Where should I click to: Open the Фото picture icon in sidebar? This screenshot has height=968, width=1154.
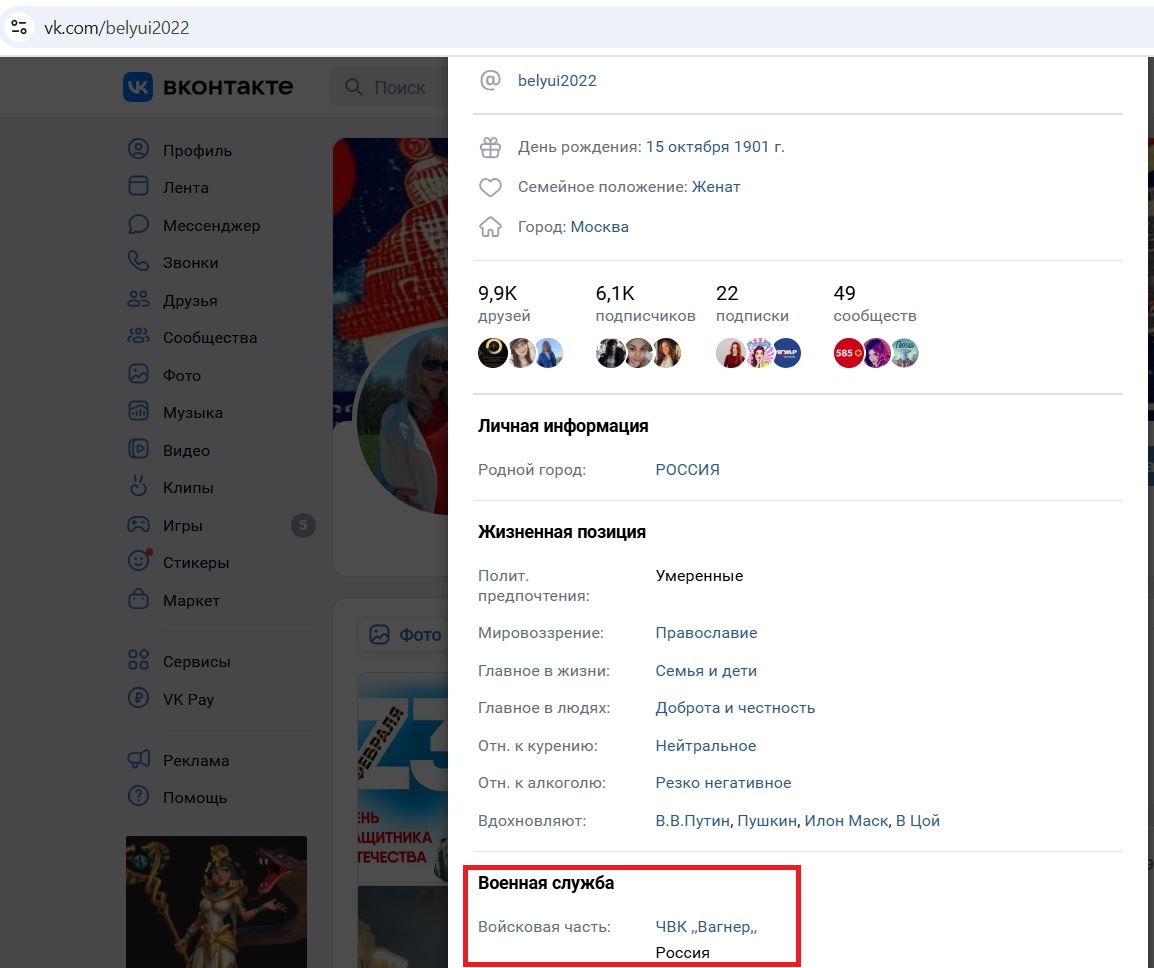click(138, 374)
